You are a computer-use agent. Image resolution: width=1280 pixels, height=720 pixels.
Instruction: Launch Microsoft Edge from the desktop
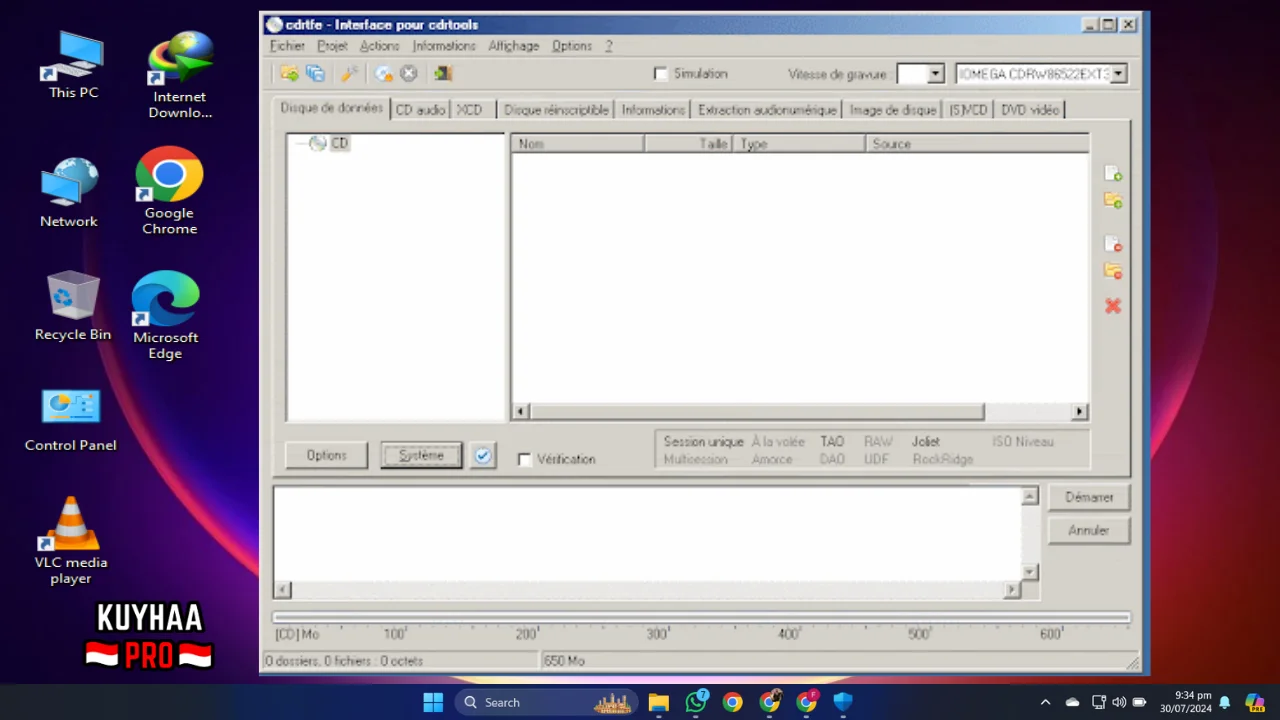point(166,315)
